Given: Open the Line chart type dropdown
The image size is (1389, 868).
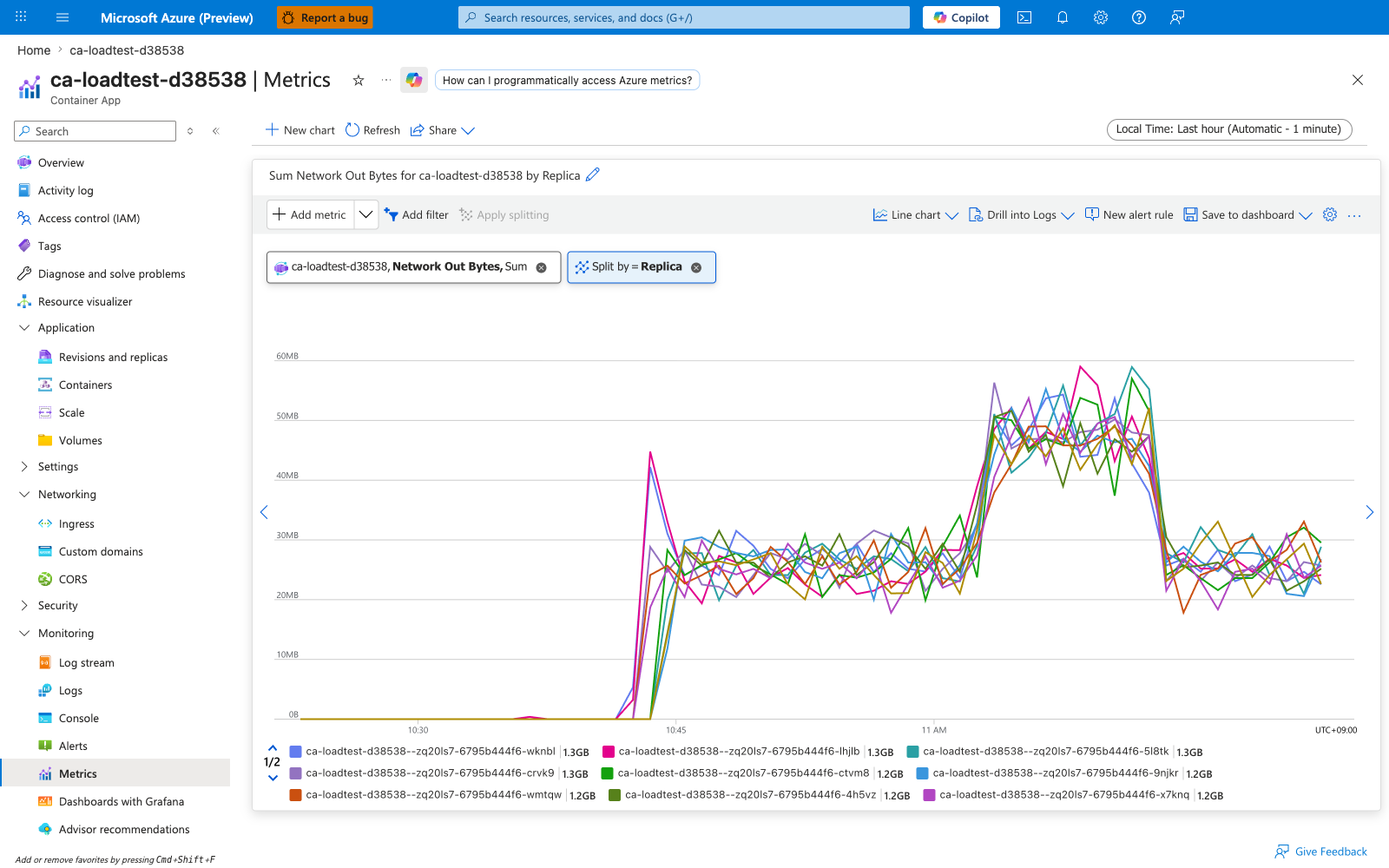Looking at the screenshot, I should coord(915,215).
